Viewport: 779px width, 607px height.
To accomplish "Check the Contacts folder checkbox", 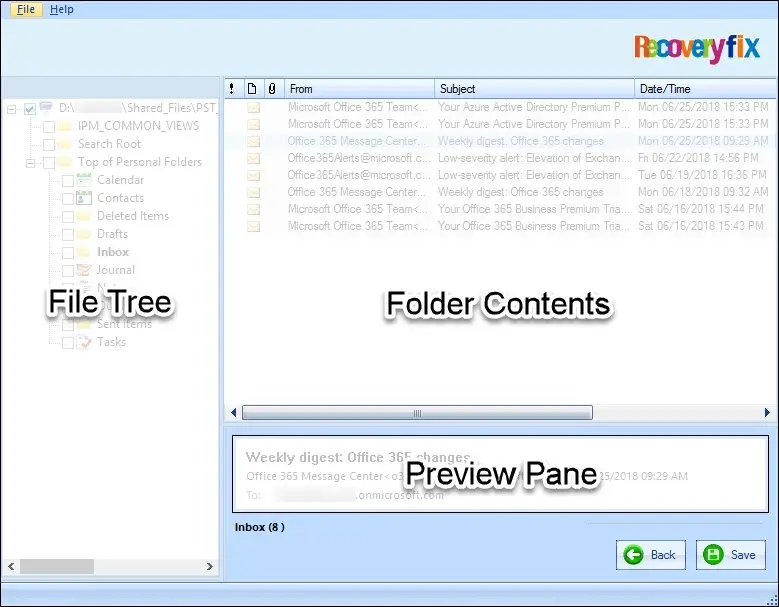I will [68, 199].
